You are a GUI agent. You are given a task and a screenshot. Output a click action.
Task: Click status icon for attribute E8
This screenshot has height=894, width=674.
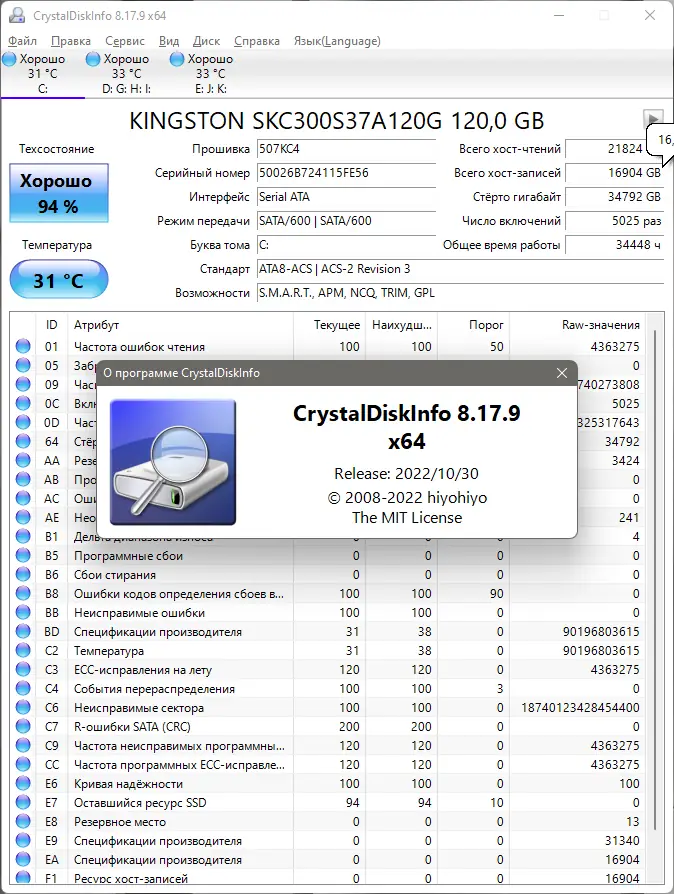pos(23,822)
